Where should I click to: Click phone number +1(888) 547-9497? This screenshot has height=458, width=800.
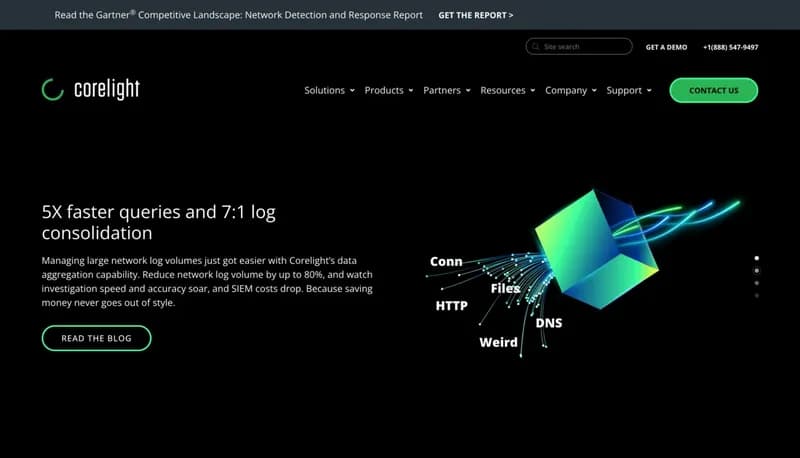[x=731, y=47]
